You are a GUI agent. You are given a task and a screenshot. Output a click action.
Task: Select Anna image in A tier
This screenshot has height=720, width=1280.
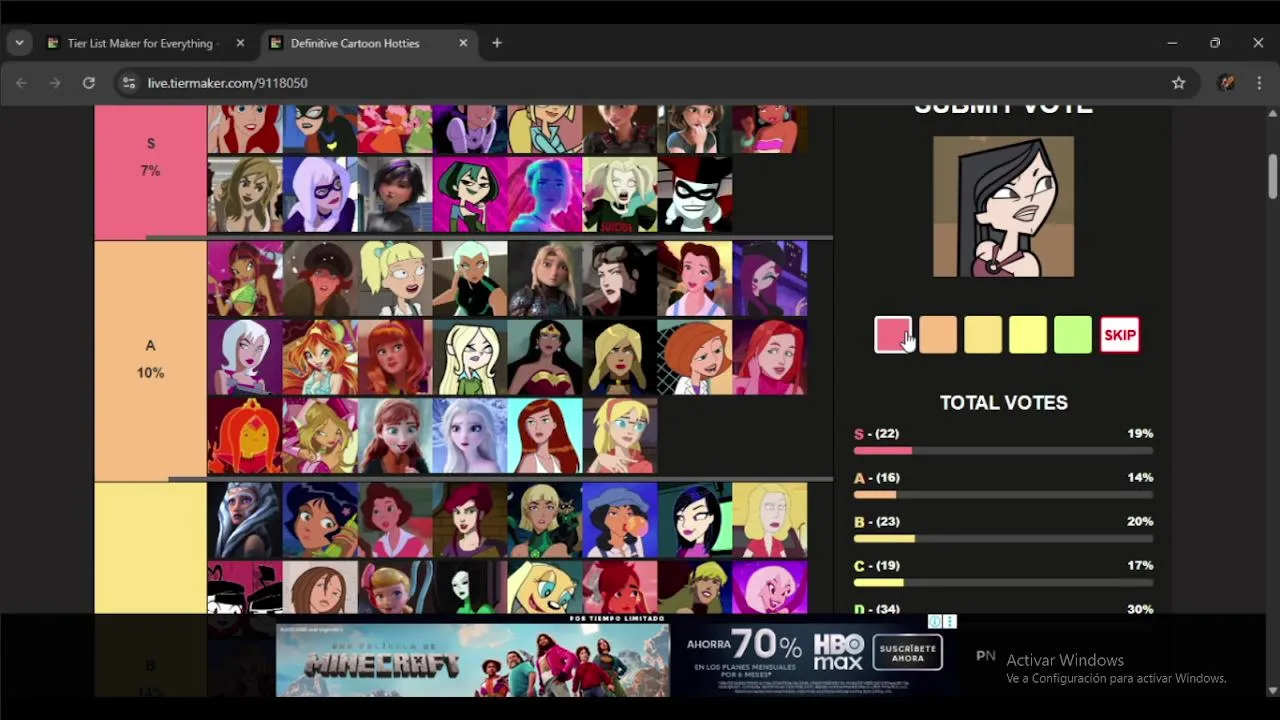click(x=395, y=436)
